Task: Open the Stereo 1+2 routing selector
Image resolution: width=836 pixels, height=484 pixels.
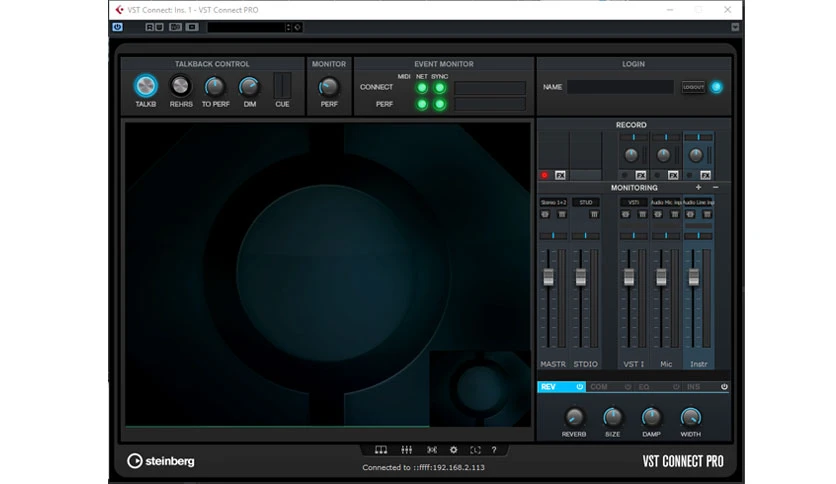Action: pos(553,203)
